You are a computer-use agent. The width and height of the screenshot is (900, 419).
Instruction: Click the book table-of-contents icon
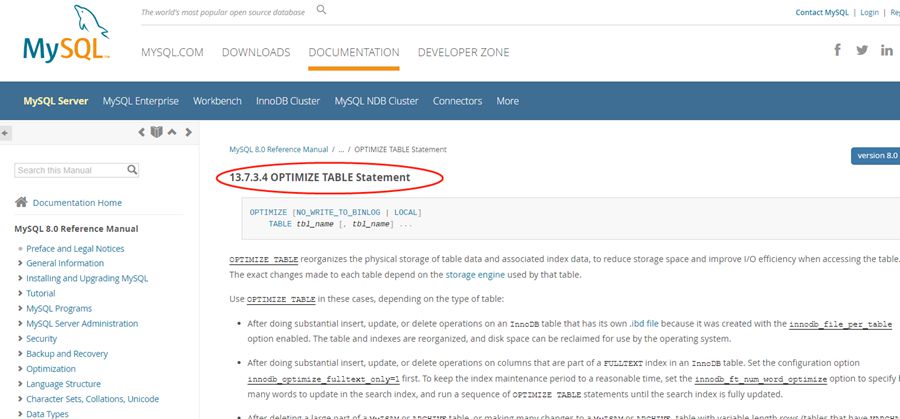click(x=156, y=132)
